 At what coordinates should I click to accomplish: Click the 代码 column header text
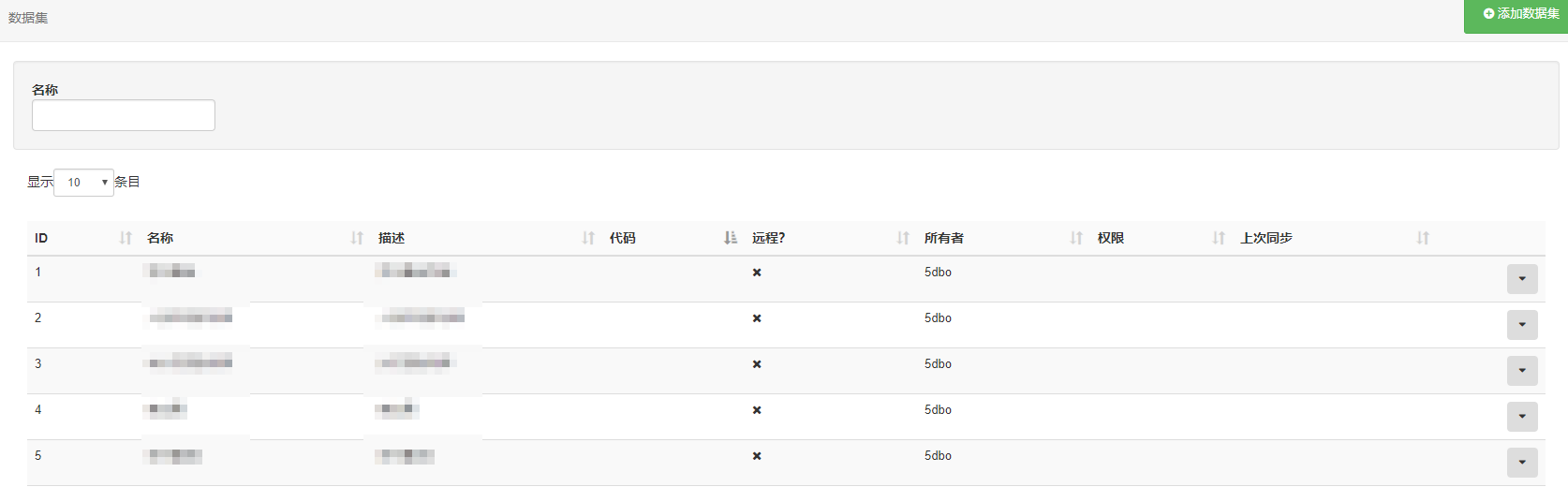623,238
